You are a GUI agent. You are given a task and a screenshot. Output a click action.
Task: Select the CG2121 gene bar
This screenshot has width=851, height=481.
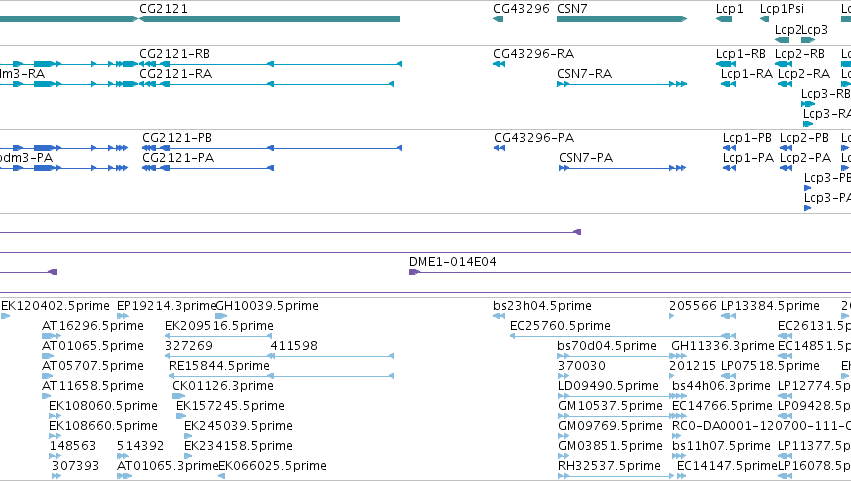pos(270,19)
